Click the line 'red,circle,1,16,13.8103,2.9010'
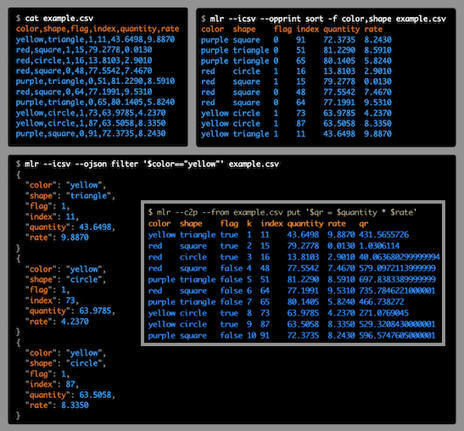Screen dimensions: 464x431 tap(84, 60)
